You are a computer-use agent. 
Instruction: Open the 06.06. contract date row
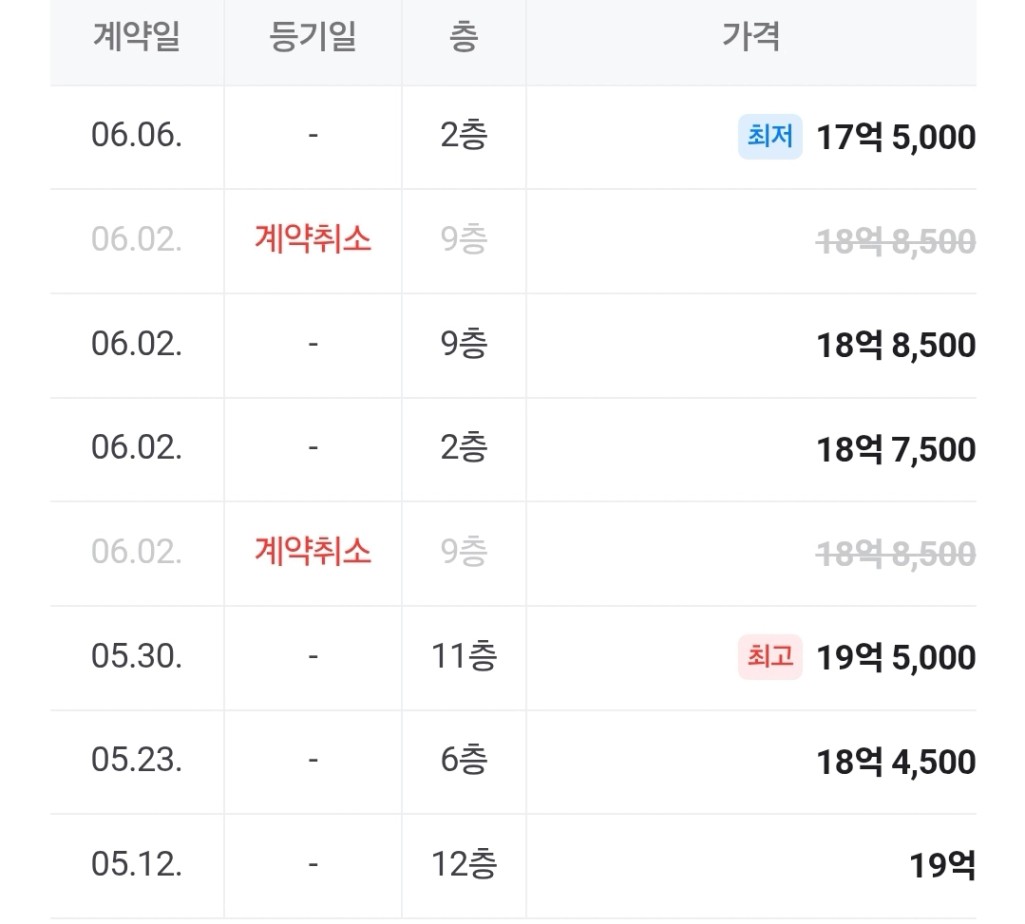pos(513,137)
